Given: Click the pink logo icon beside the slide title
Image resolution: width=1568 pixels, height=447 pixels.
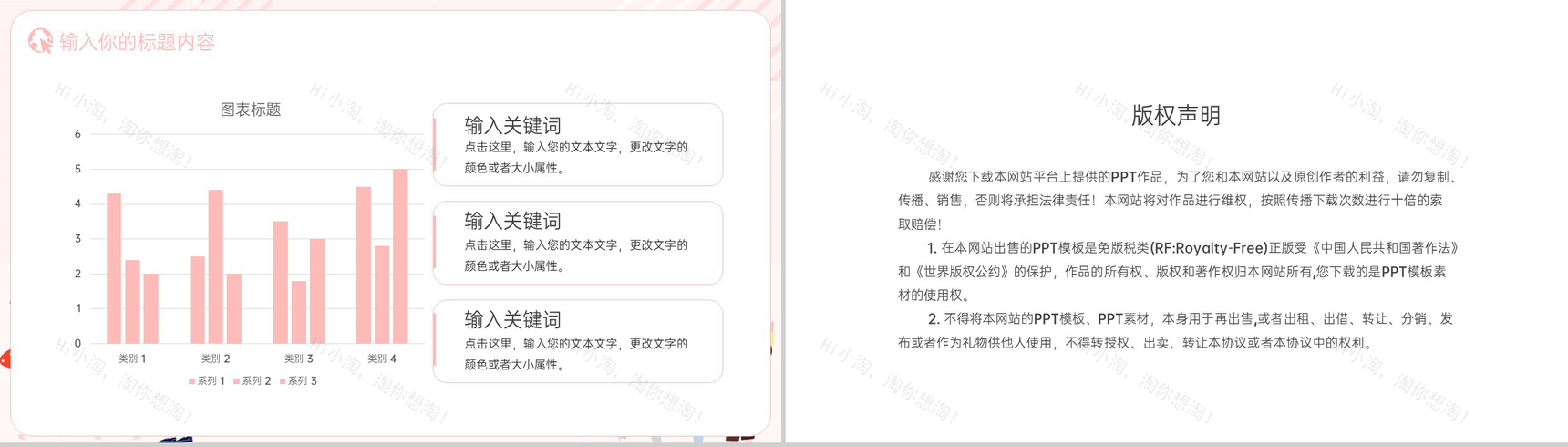Looking at the screenshot, I should tap(39, 41).
